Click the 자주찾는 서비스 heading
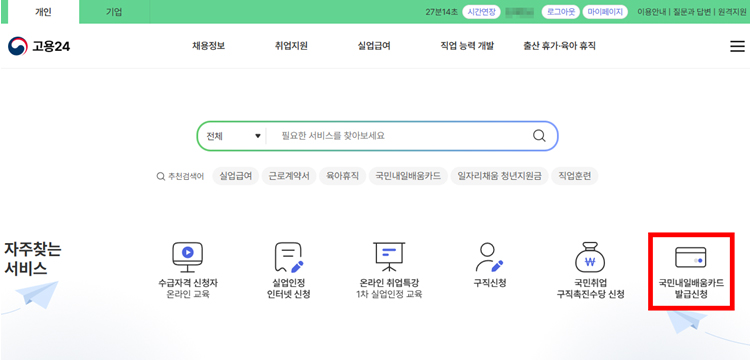 [33, 259]
